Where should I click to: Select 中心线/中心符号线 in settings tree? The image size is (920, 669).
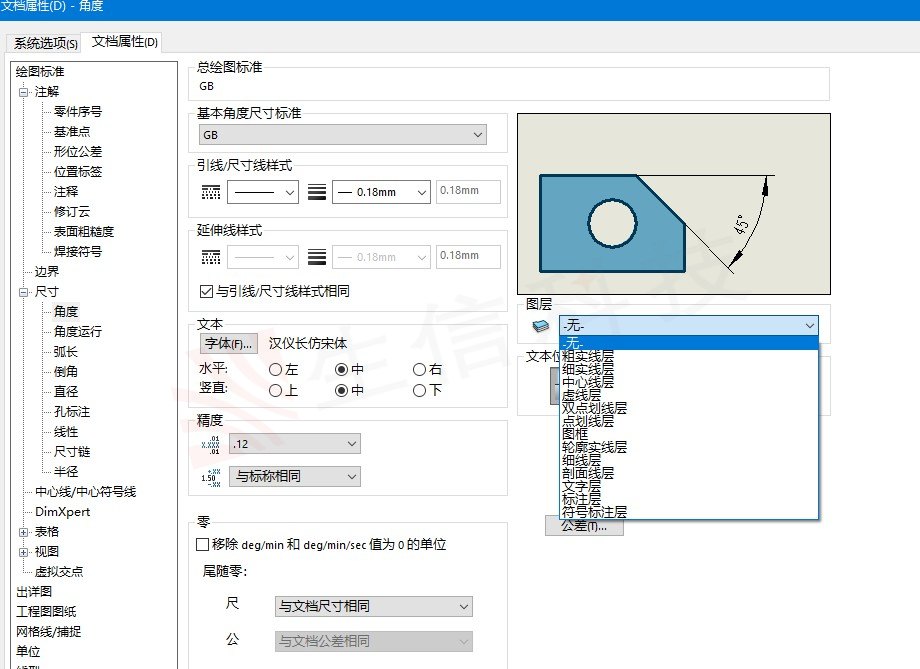point(85,492)
